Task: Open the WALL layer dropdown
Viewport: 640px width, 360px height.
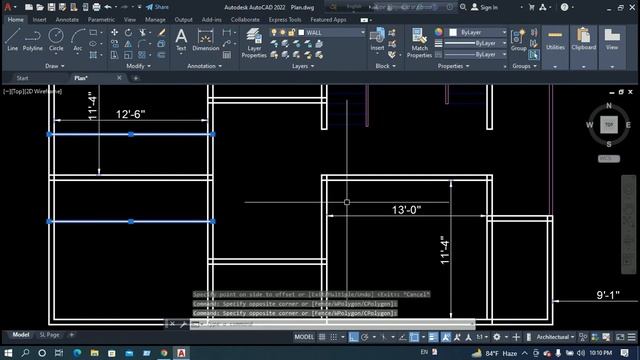Action: (x=362, y=32)
